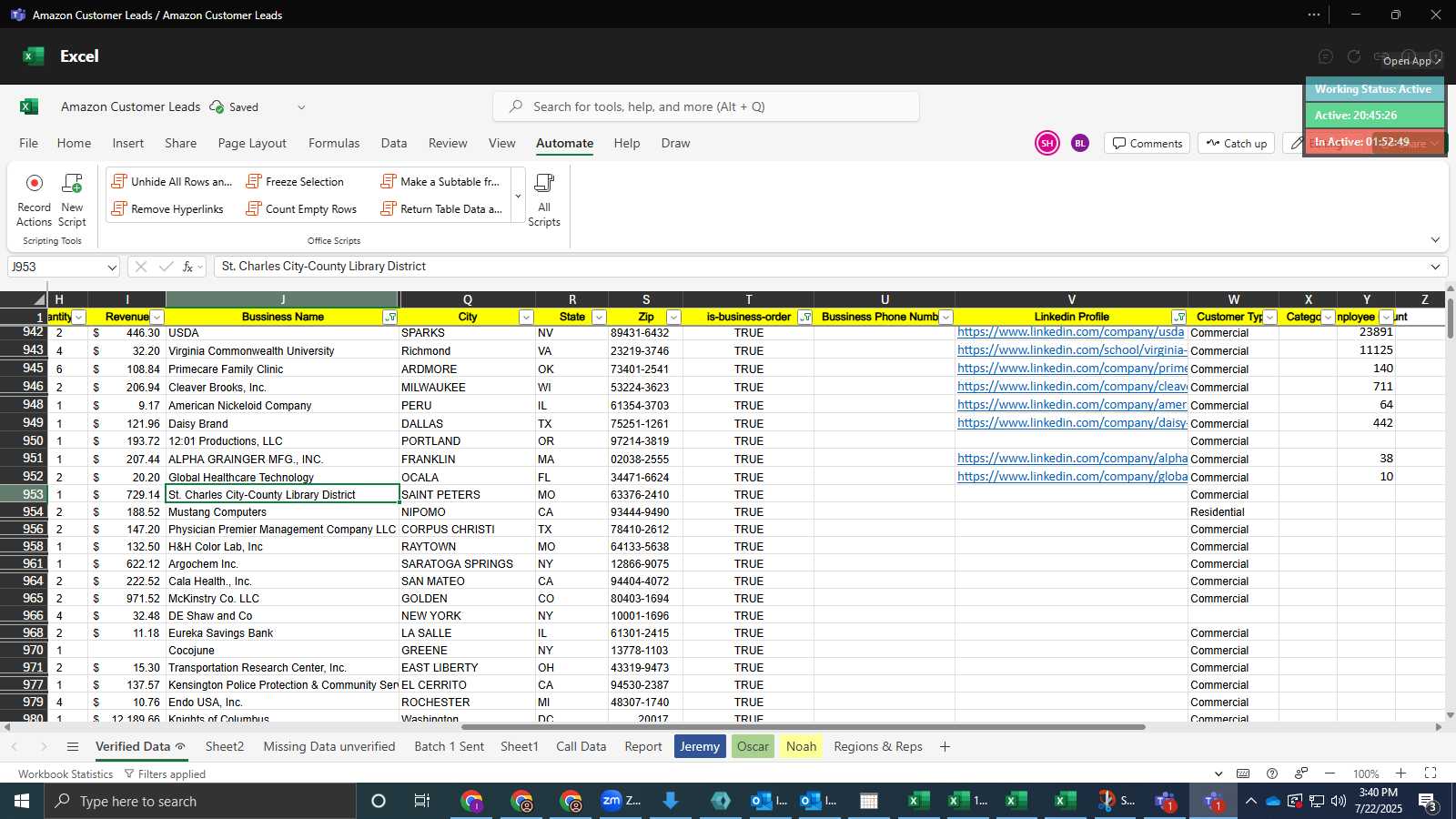The width and height of the screenshot is (1456, 819).
Task: Open the Page Layout tab
Action: click(252, 143)
